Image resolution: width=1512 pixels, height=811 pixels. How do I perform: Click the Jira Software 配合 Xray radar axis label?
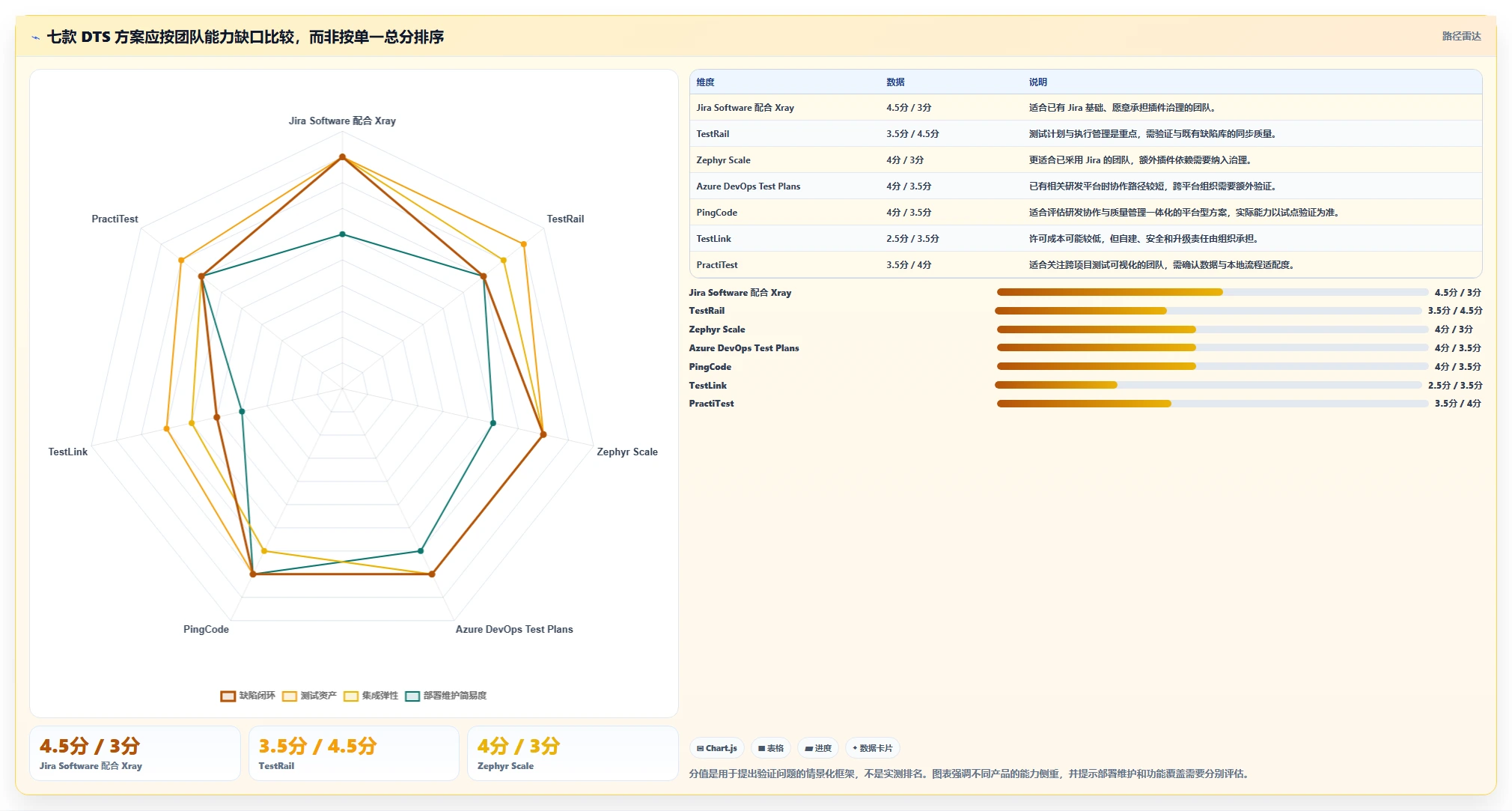click(342, 121)
